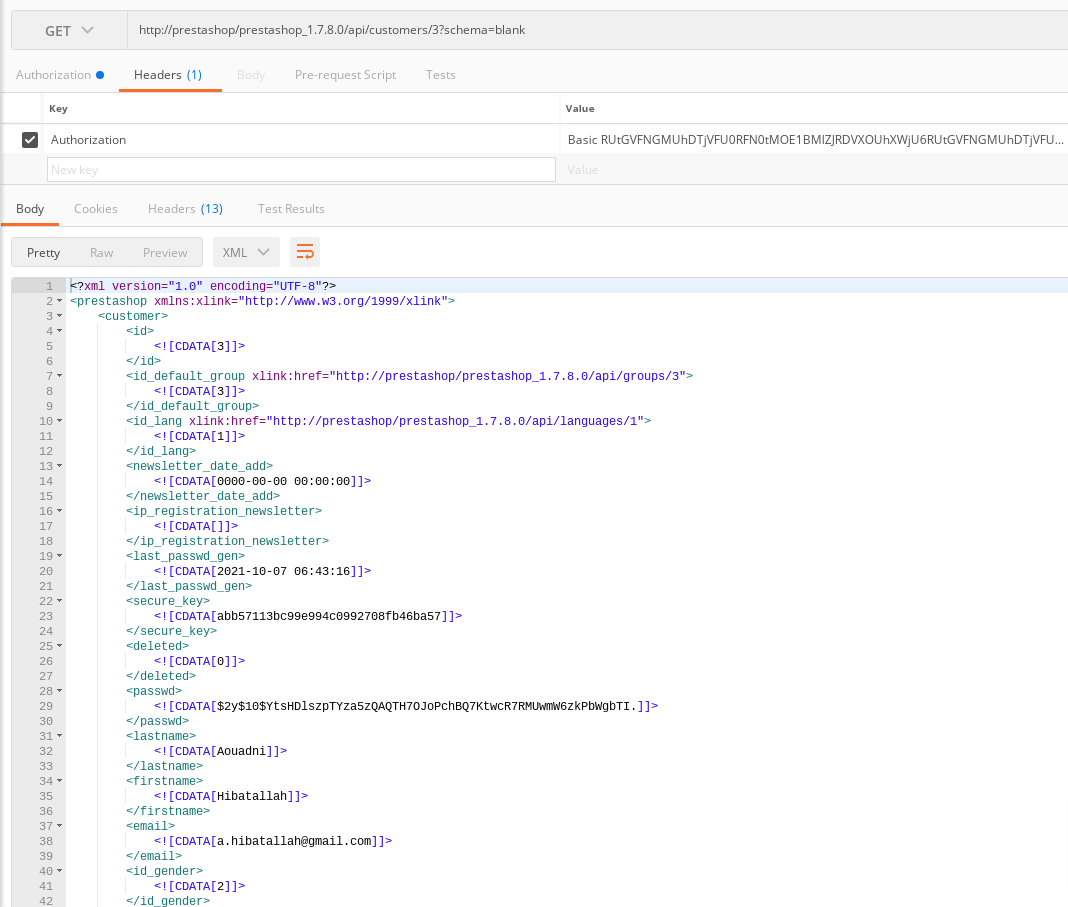Select the Pretty response view
1068x907 pixels.
click(x=43, y=252)
